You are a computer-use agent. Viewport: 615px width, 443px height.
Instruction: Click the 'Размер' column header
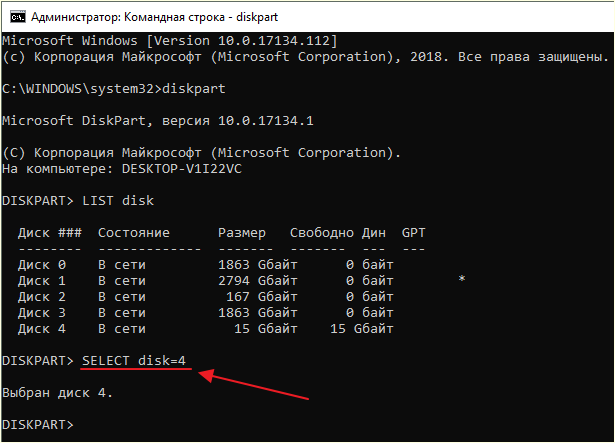click(x=242, y=233)
